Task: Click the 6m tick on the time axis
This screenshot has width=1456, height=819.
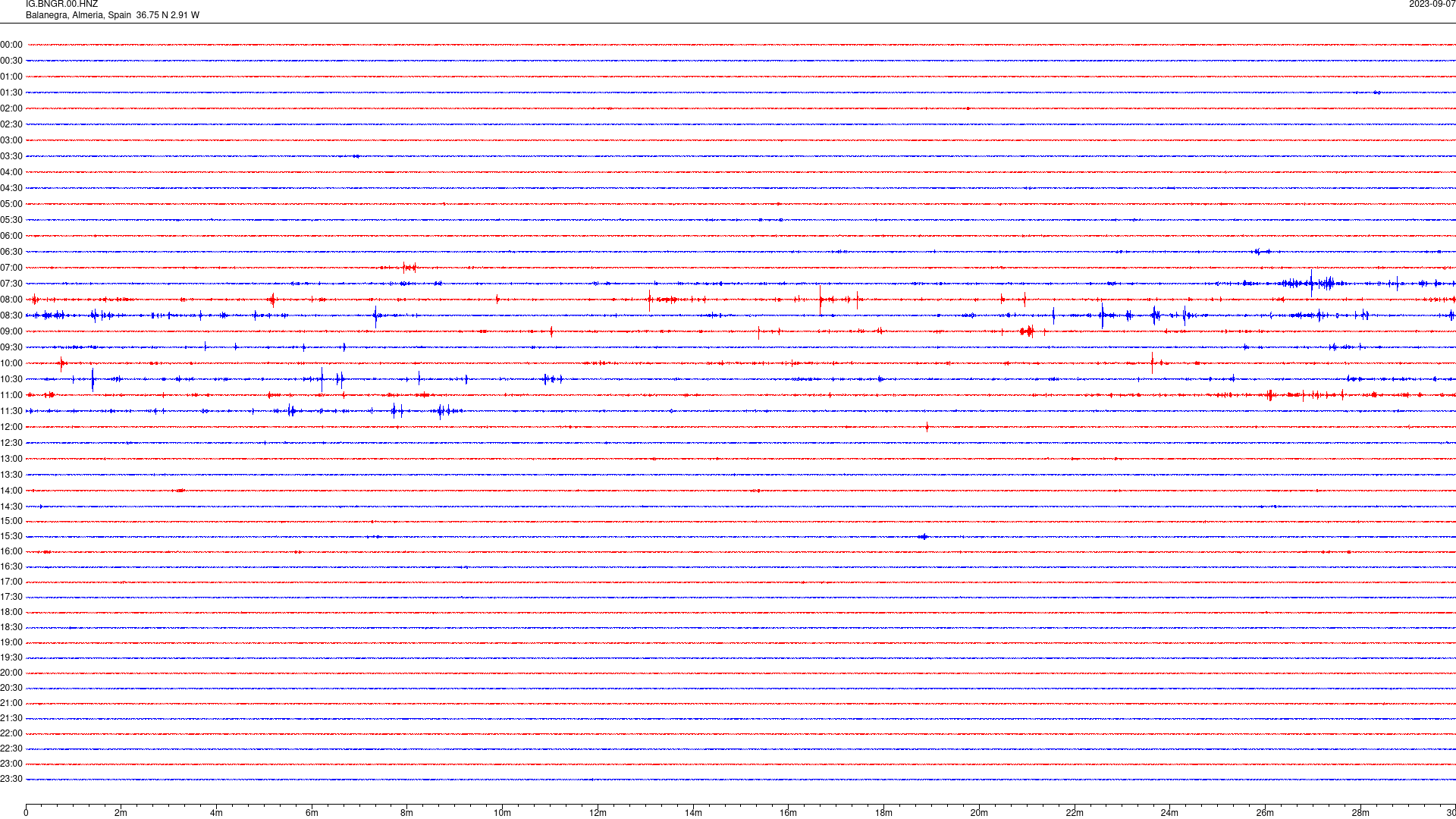Action: pyautogui.click(x=312, y=813)
